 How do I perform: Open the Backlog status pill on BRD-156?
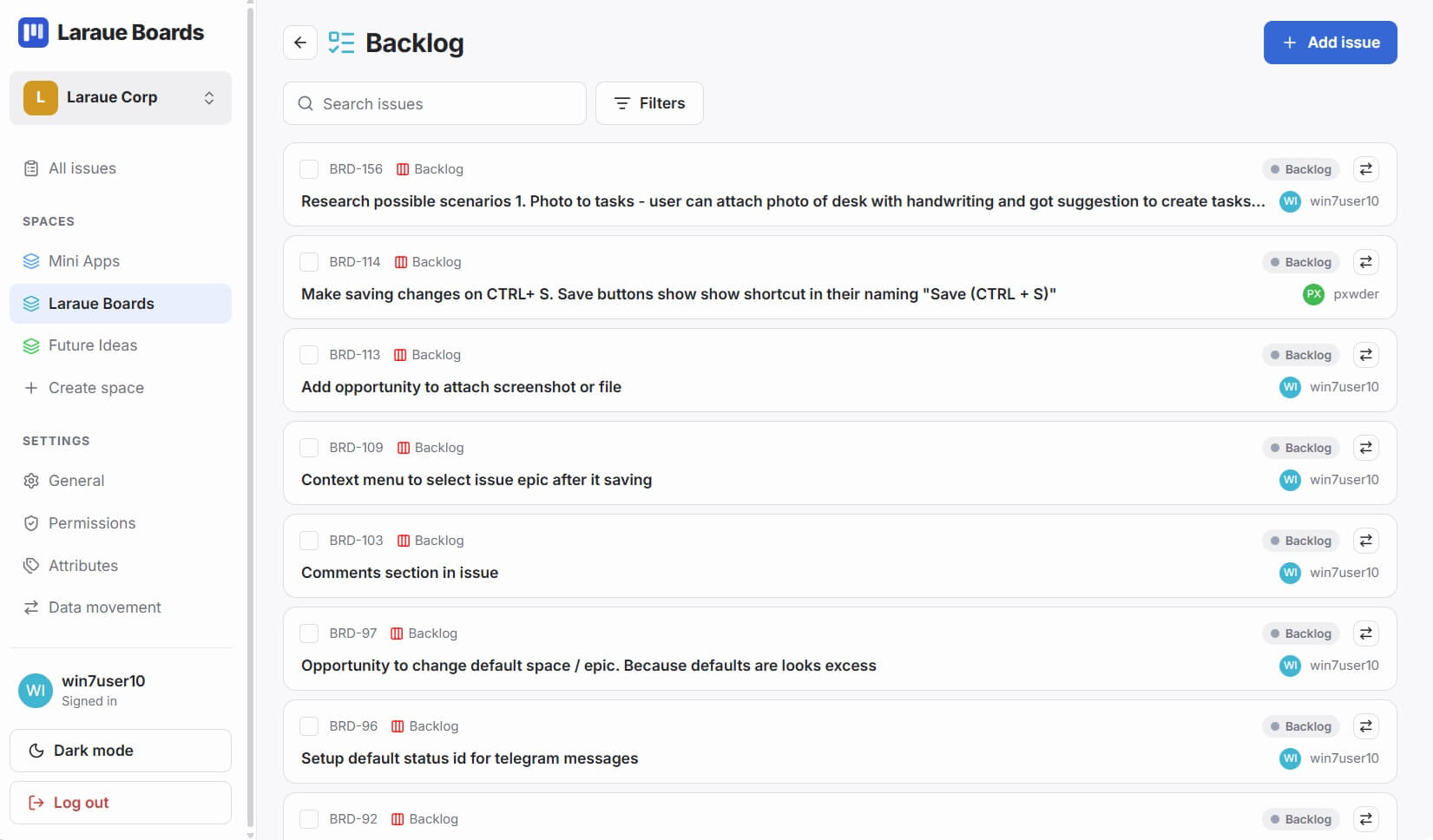pyautogui.click(x=1301, y=169)
